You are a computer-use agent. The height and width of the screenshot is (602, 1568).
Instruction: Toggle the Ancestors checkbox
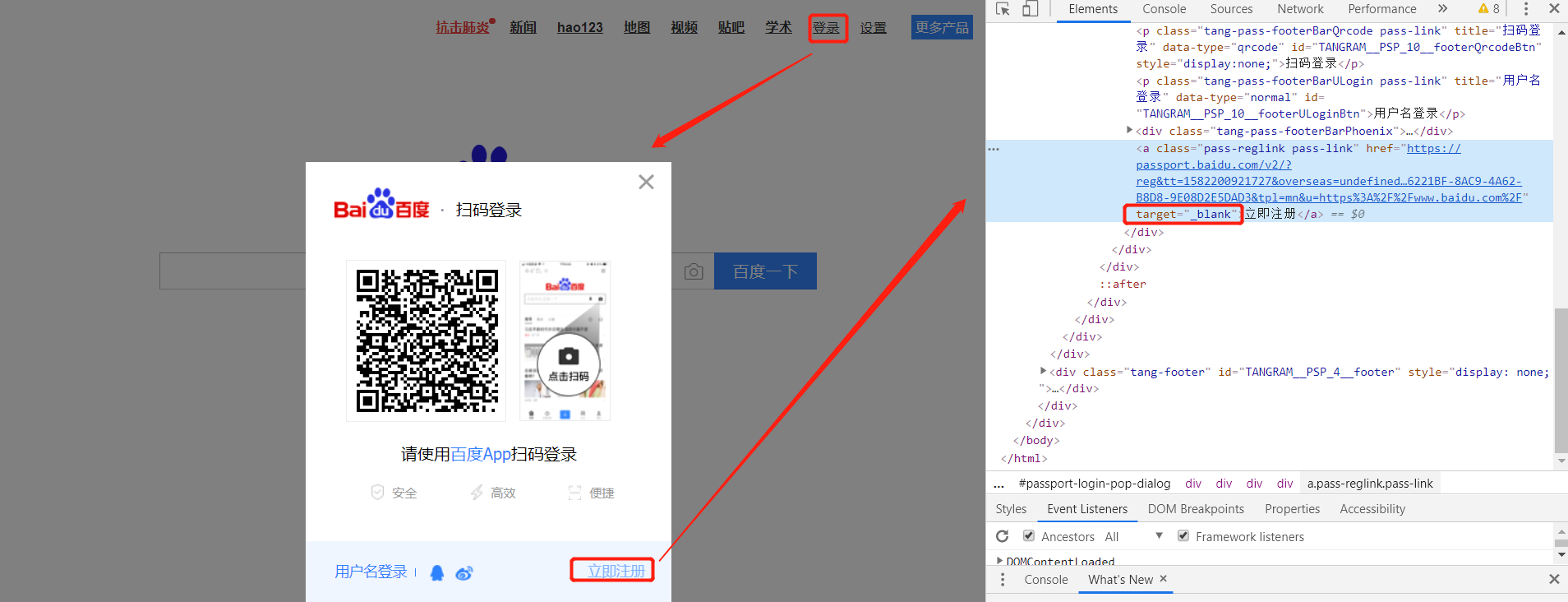click(x=1028, y=535)
